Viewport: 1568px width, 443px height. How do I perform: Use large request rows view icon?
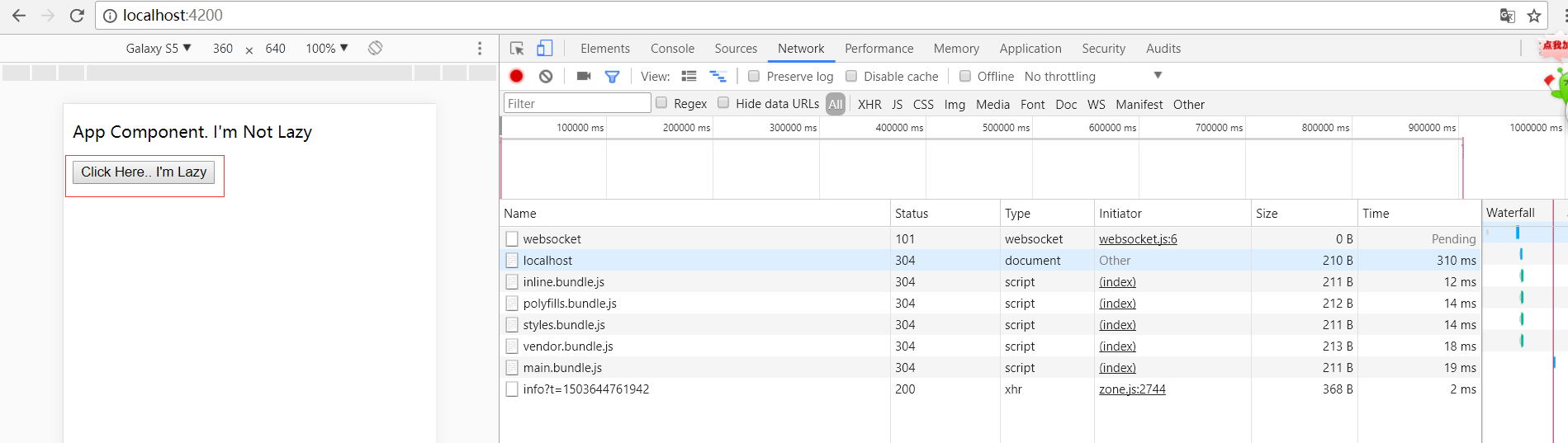coord(689,76)
